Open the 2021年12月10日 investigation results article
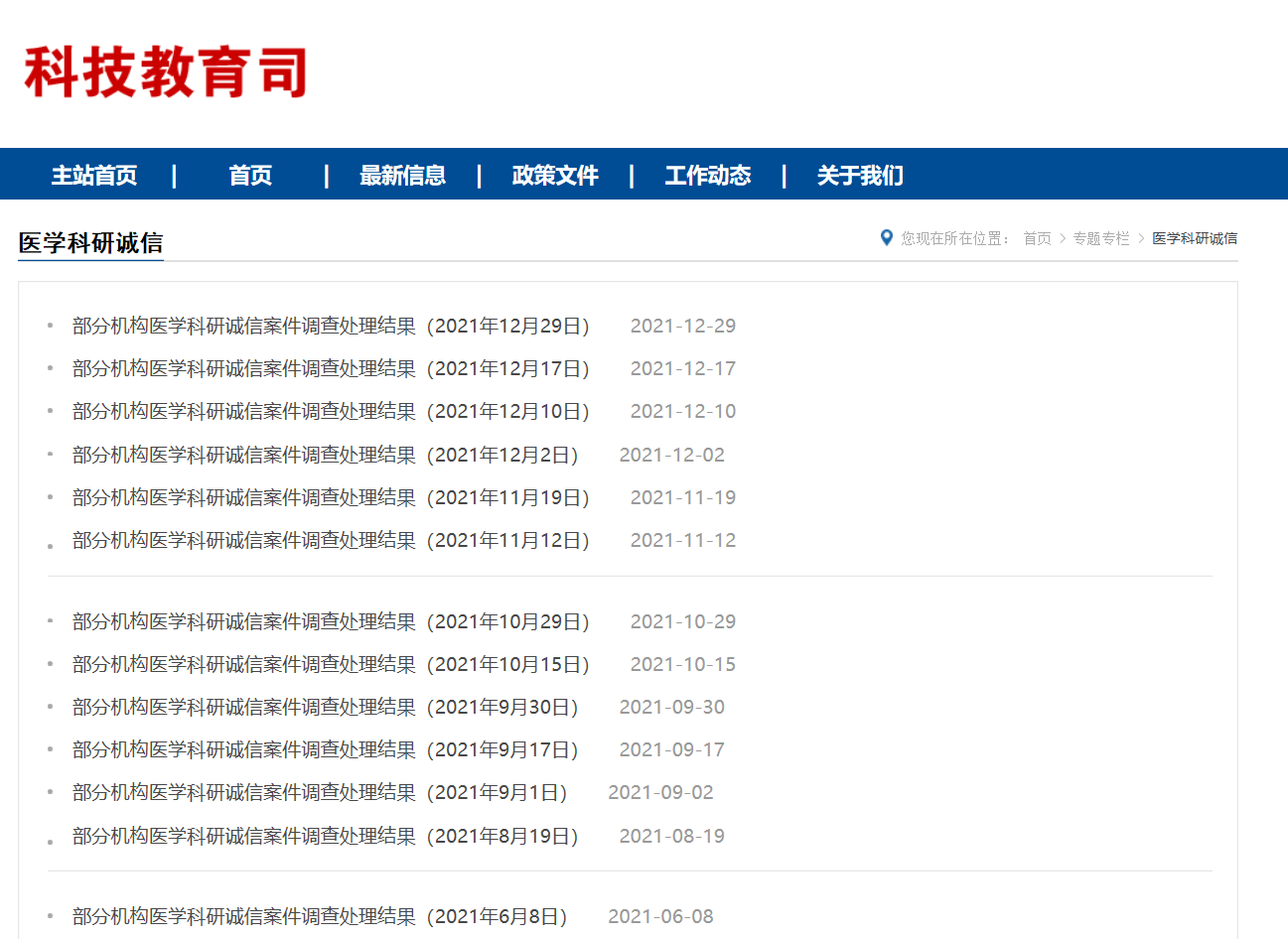The width and height of the screenshot is (1288, 939). [x=332, y=411]
